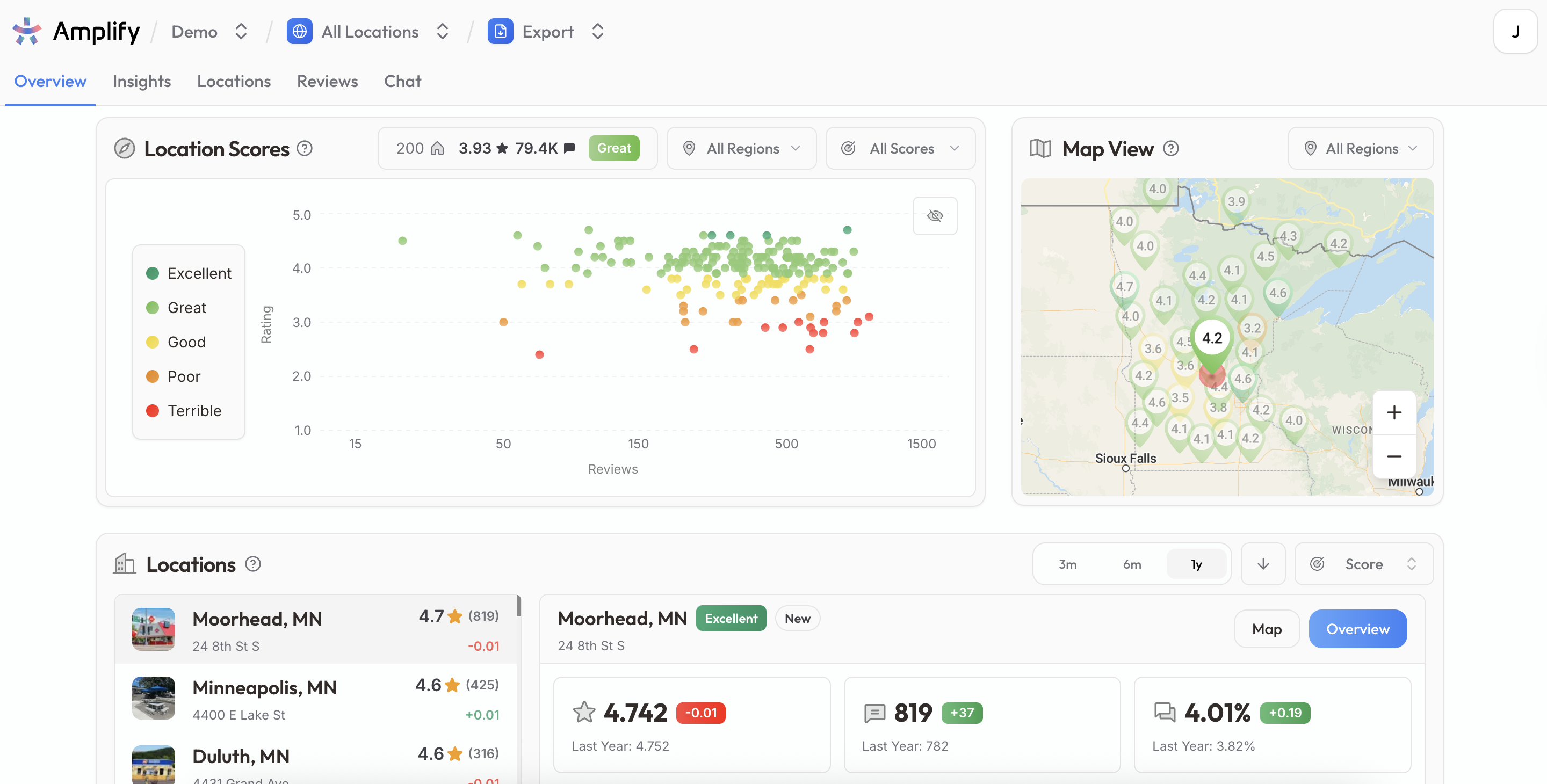Click the globe All Locations icon
The image size is (1547, 784).
click(299, 31)
